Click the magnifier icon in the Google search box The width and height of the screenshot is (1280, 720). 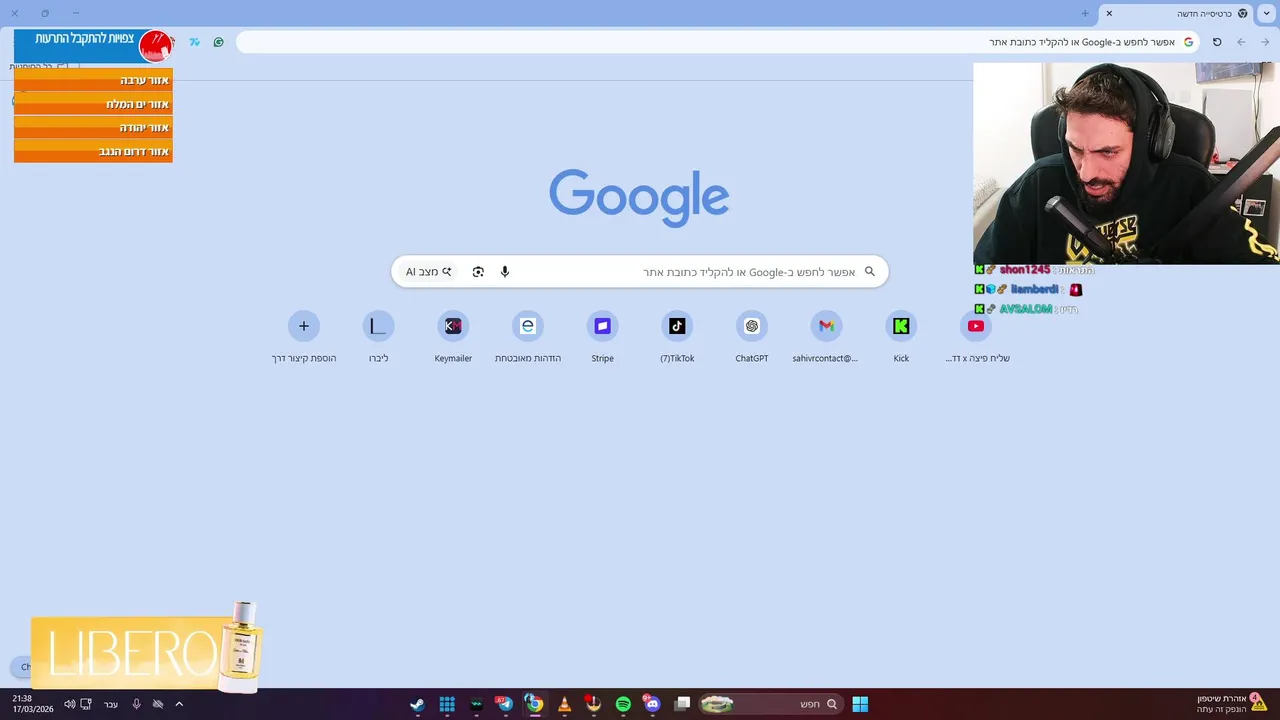870,272
